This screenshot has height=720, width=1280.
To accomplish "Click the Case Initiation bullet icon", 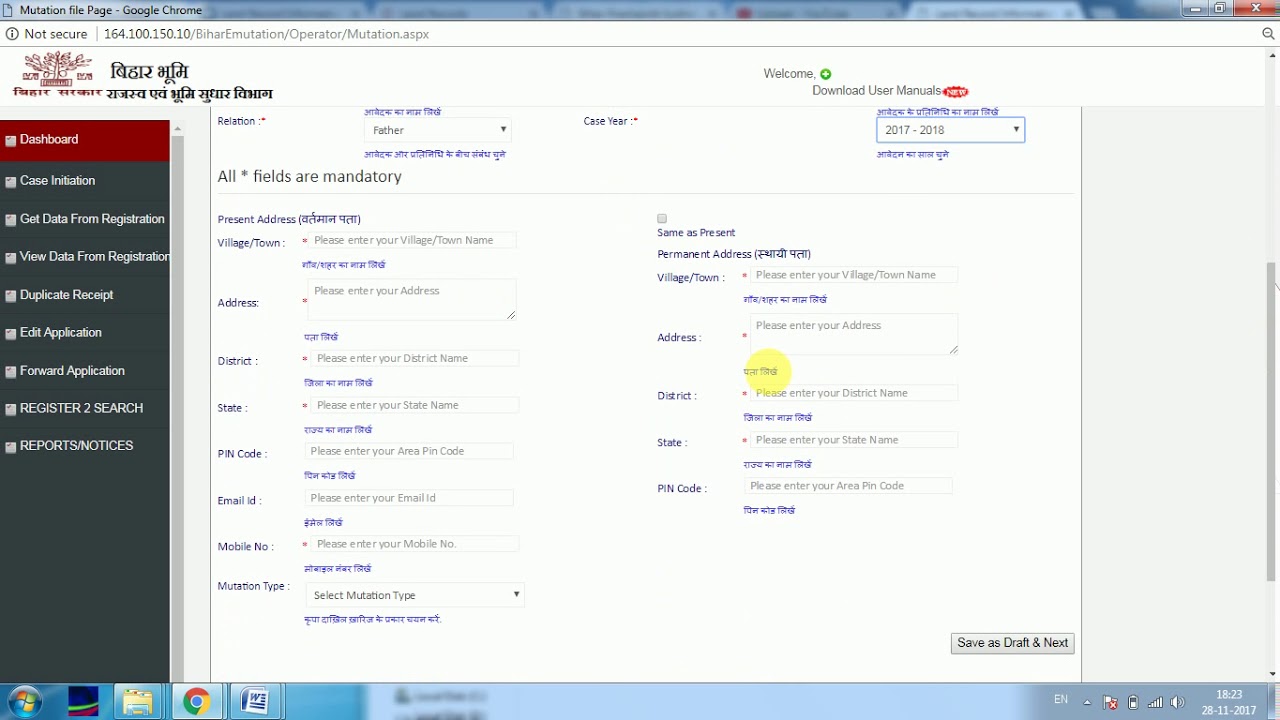I will click(11, 182).
